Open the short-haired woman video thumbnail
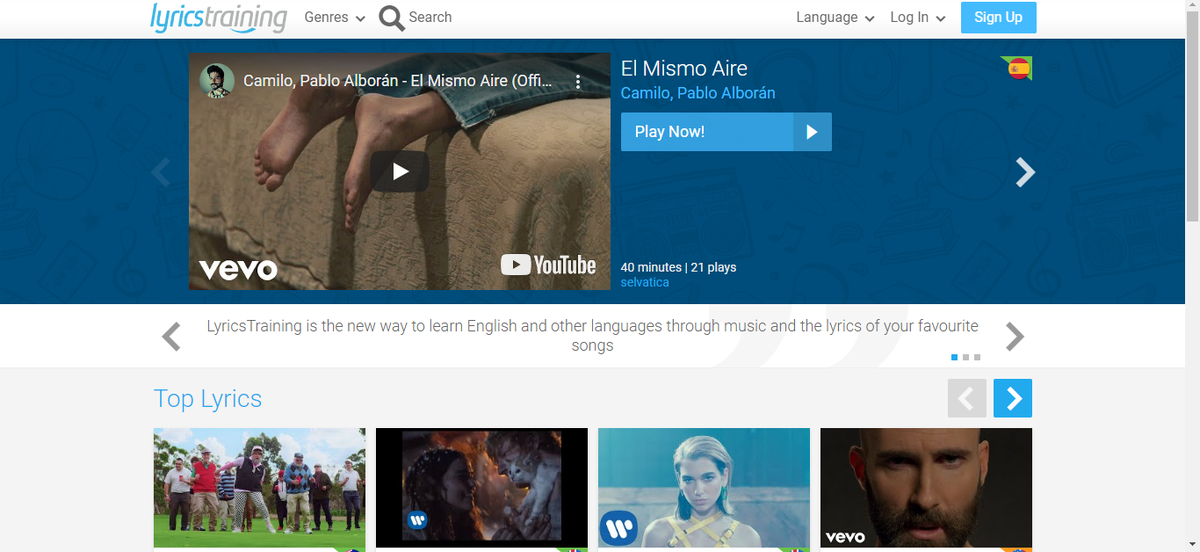This screenshot has width=1200, height=552. (704, 488)
